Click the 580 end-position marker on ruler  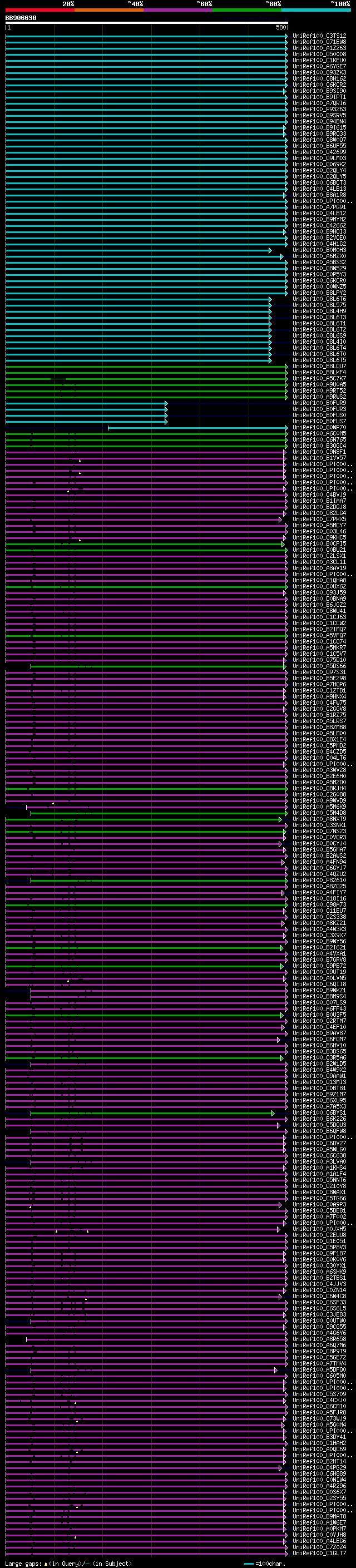(281, 27)
